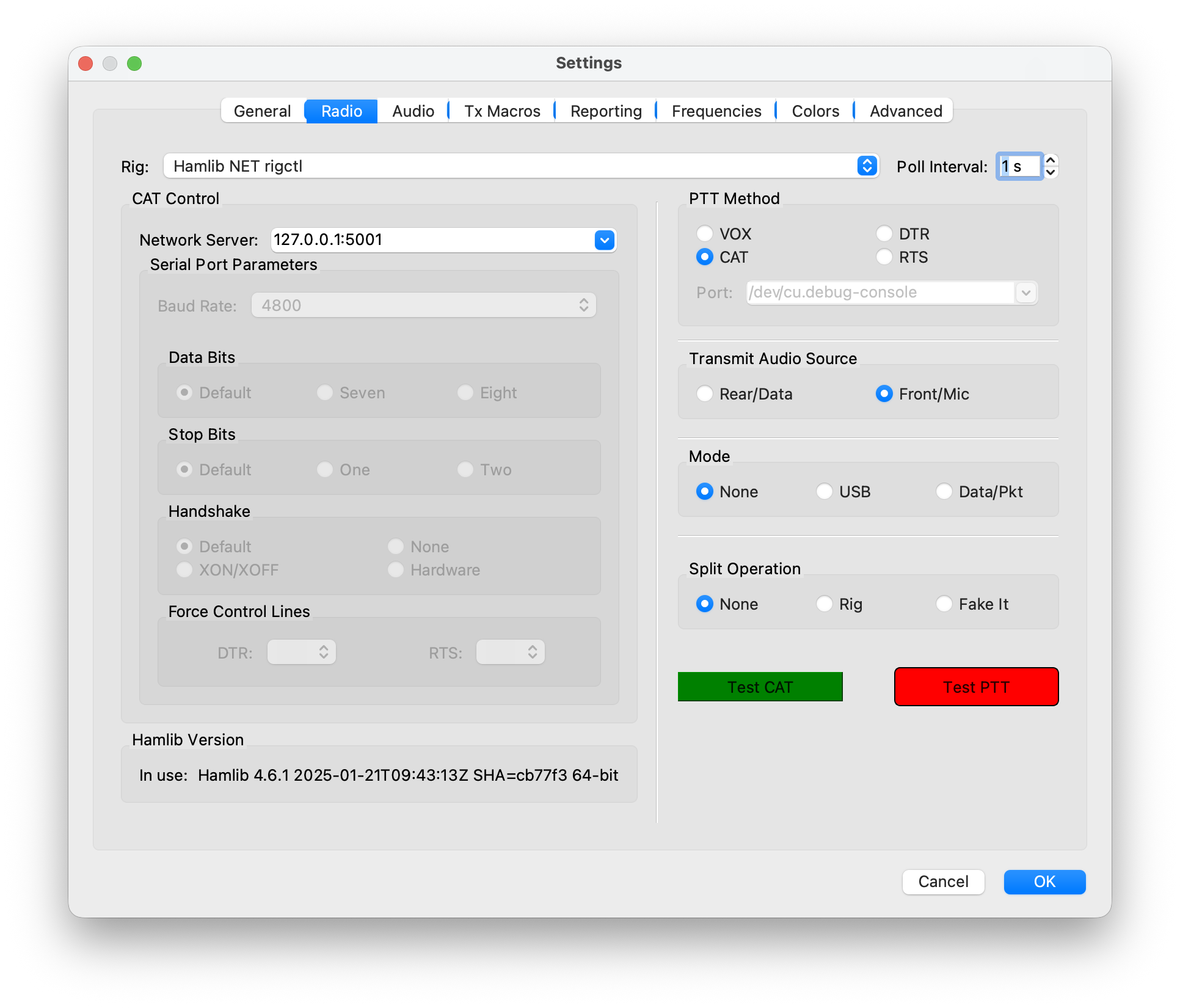
Task: Choose Data/Pkt mode option
Action: click(944, 492)
